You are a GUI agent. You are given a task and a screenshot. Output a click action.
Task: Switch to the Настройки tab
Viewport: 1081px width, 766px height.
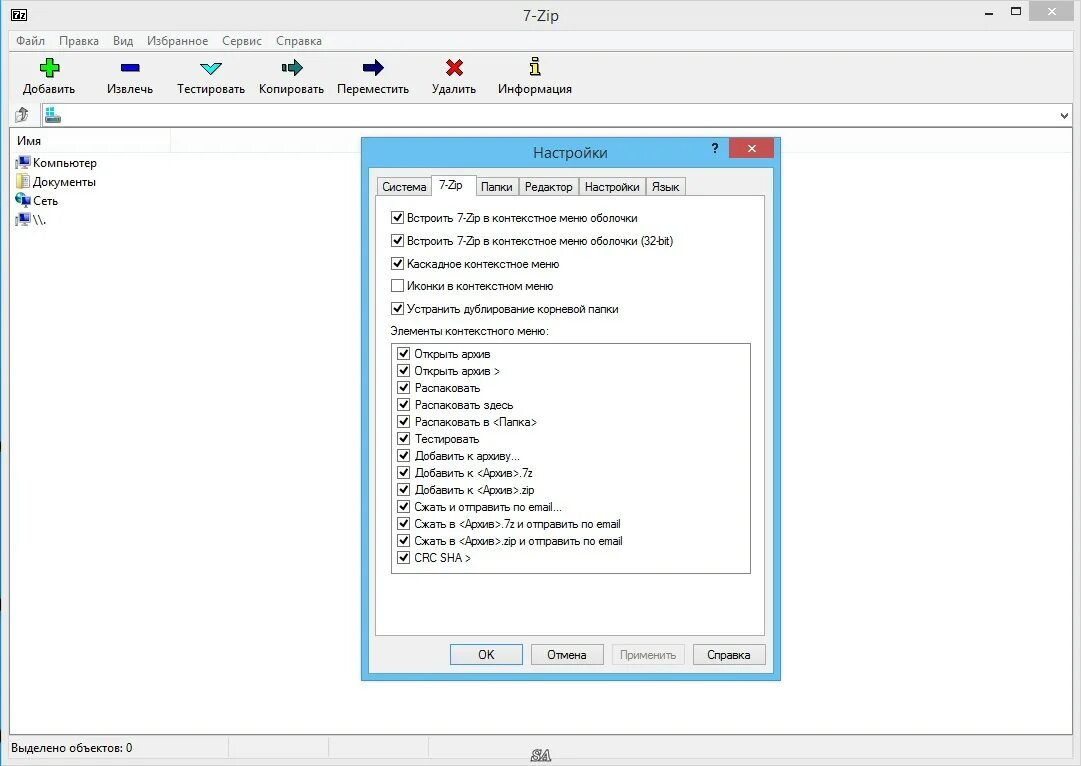(612, 187)
